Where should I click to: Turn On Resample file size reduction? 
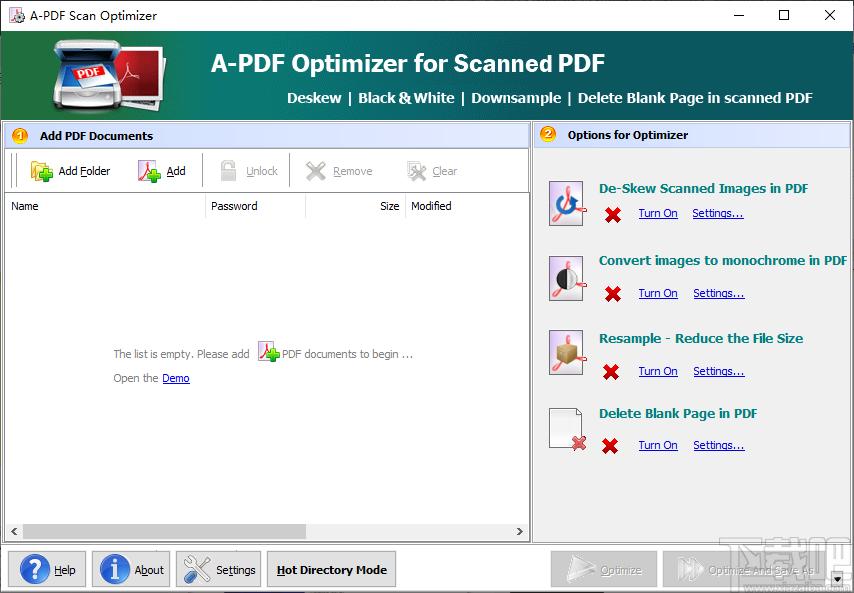click(658, 371)
